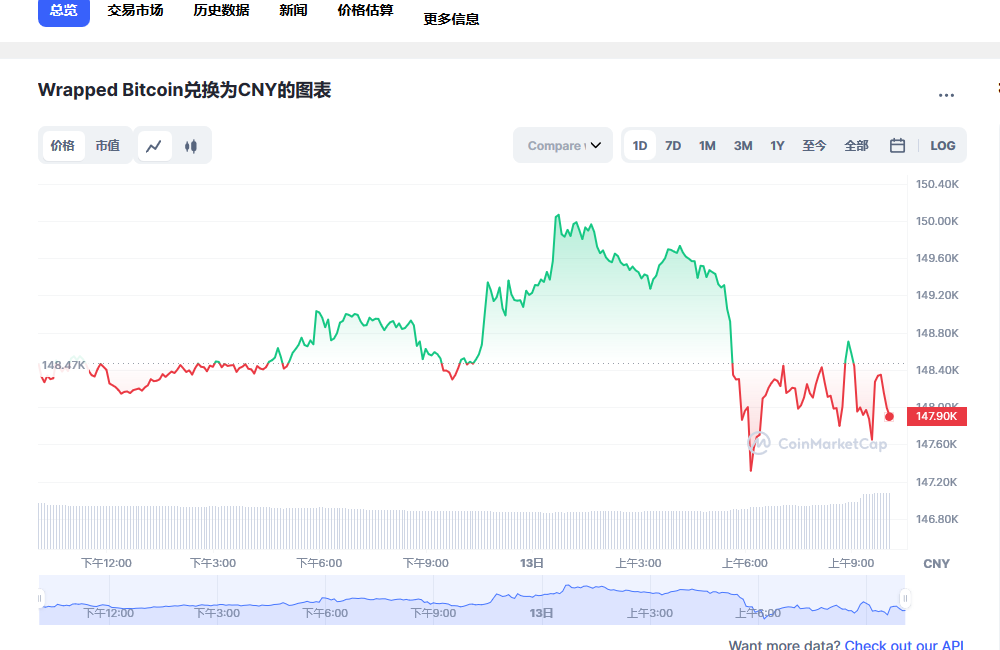1000x650 pixels.
Task: Click the CNY currency label
Action: coord(936,564)
